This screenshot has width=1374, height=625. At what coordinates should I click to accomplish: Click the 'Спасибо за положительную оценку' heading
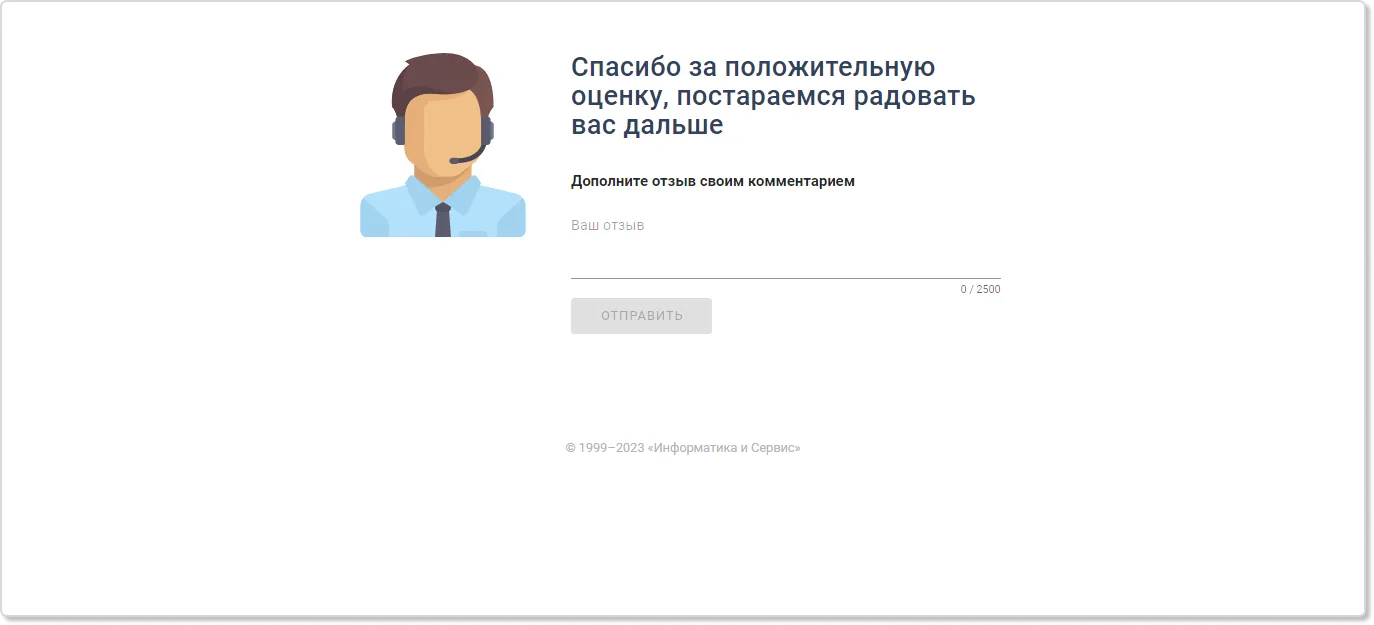773,96
